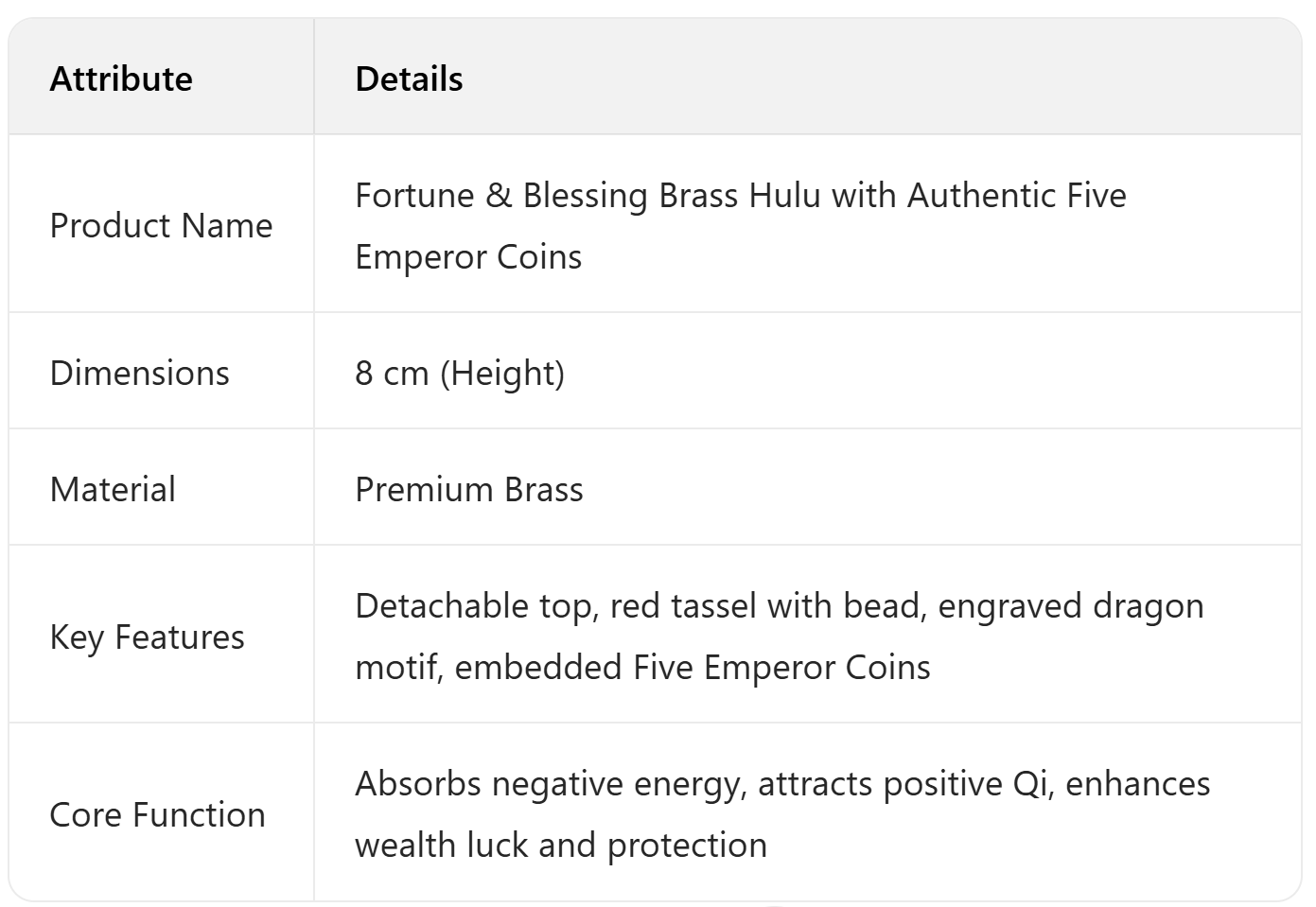Click the Core Function row label
The height and width of the screenshot is (907, 1316).
tap(157, 815)
